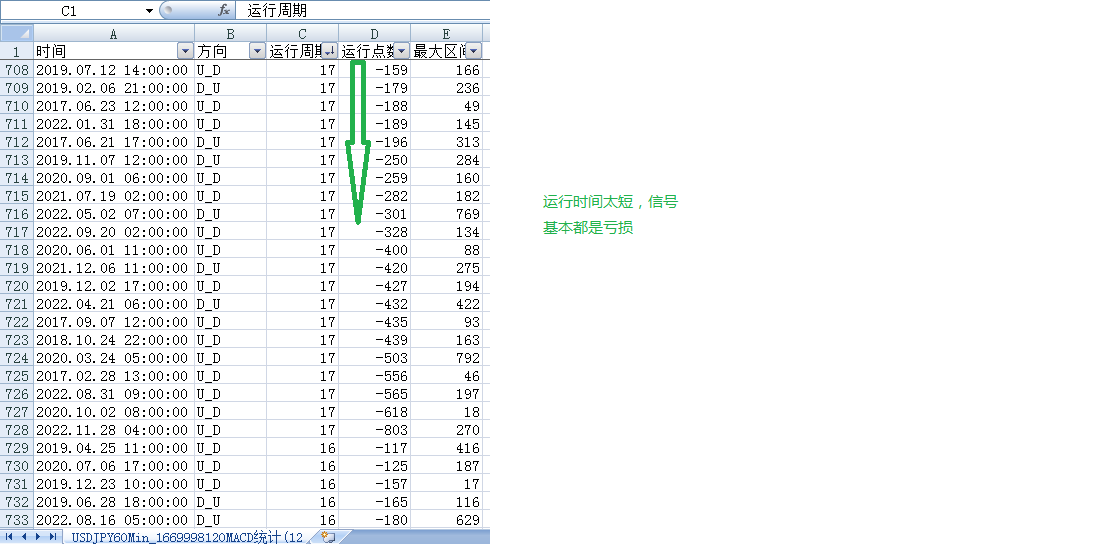This screenshot has width=1118, height=554.
Task: Open the 运行点数 column filter dropdown
Action: (x=401, y=51)
